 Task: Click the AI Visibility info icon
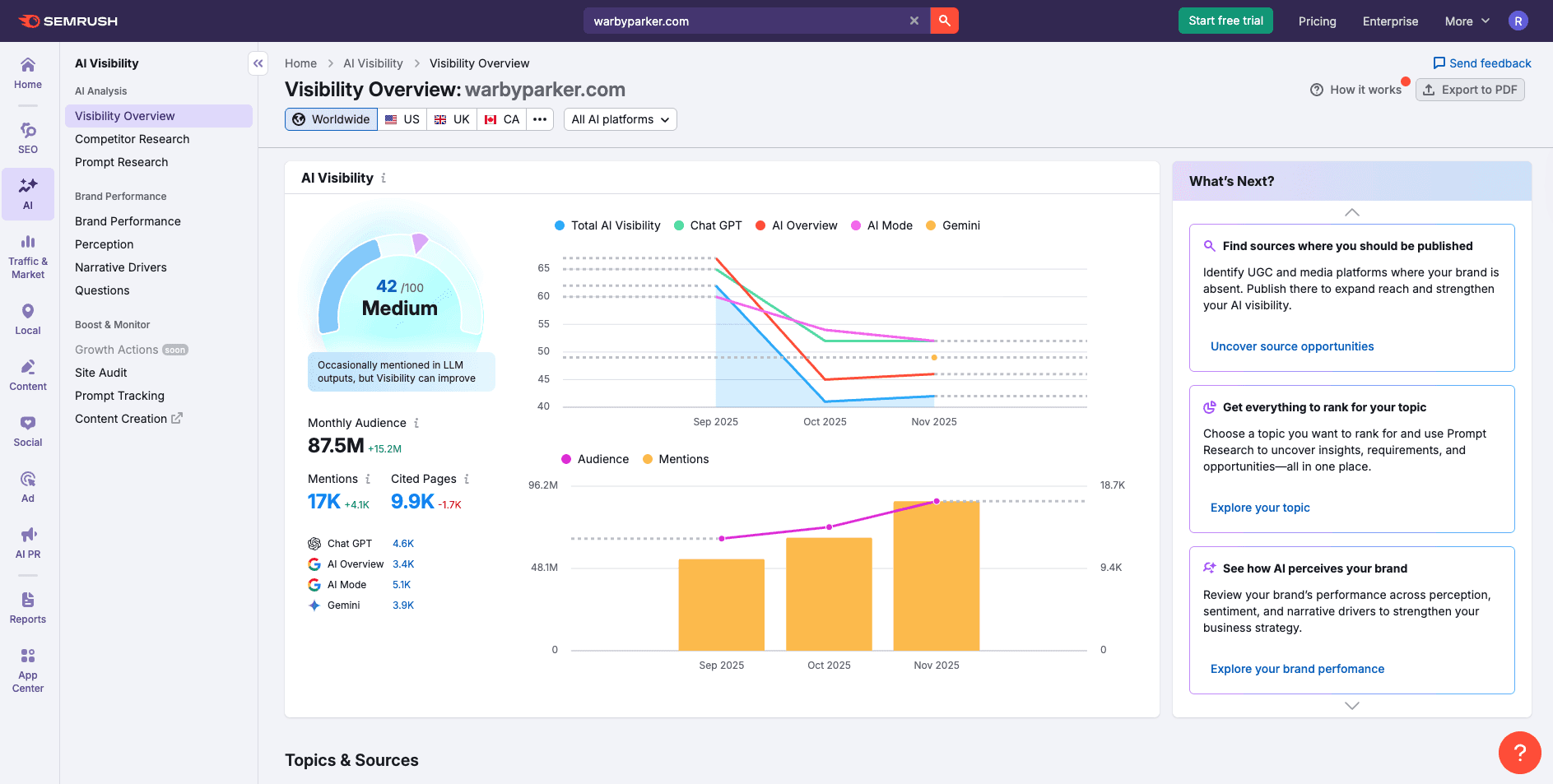[x=384, y=178]
